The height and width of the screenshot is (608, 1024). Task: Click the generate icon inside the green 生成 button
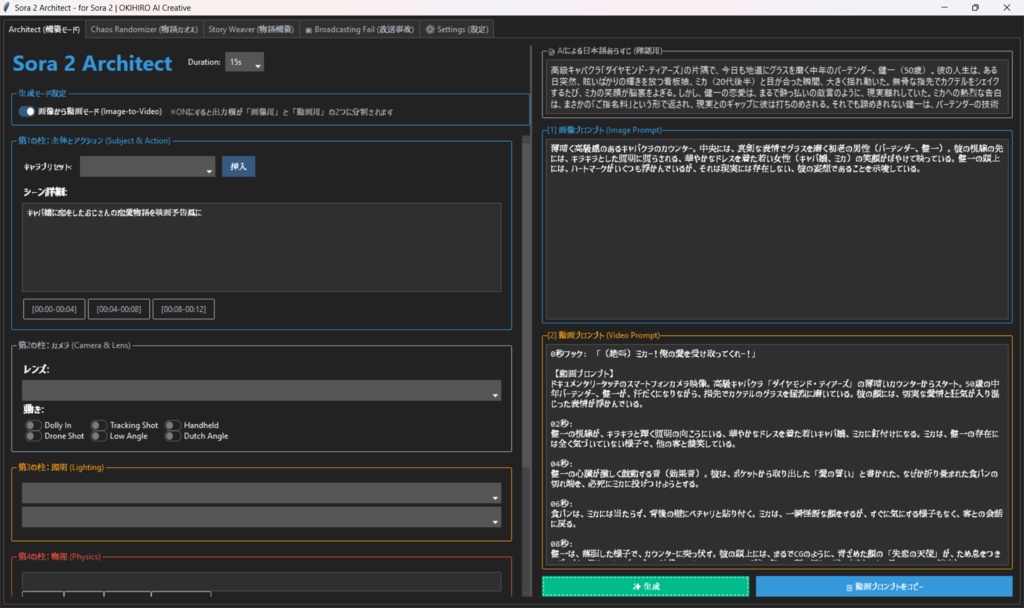point(637,587)
